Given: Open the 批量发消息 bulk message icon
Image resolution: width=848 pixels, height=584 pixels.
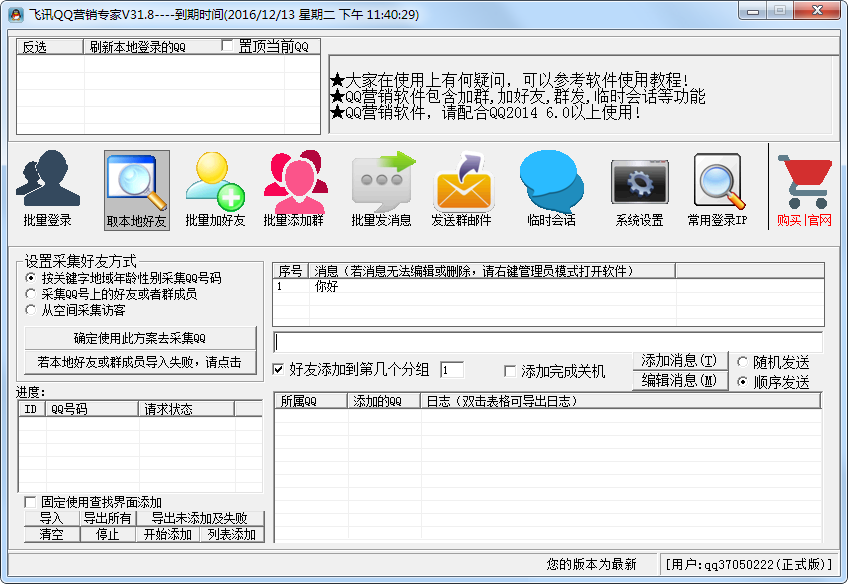Looking at the screenshot, I should [x=382, y=181].
